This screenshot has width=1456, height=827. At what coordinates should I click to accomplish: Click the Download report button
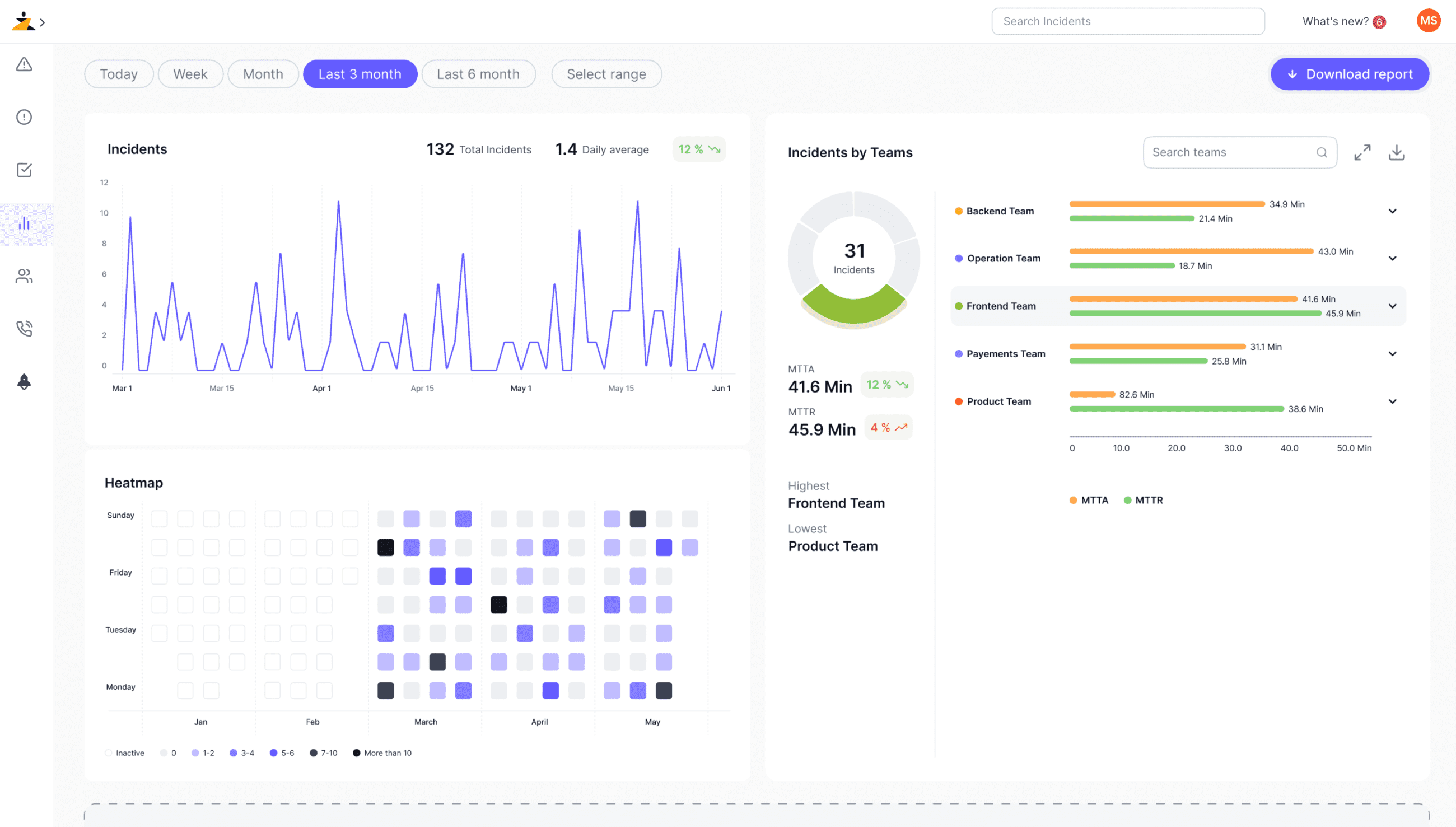[x=1349, y=74]
